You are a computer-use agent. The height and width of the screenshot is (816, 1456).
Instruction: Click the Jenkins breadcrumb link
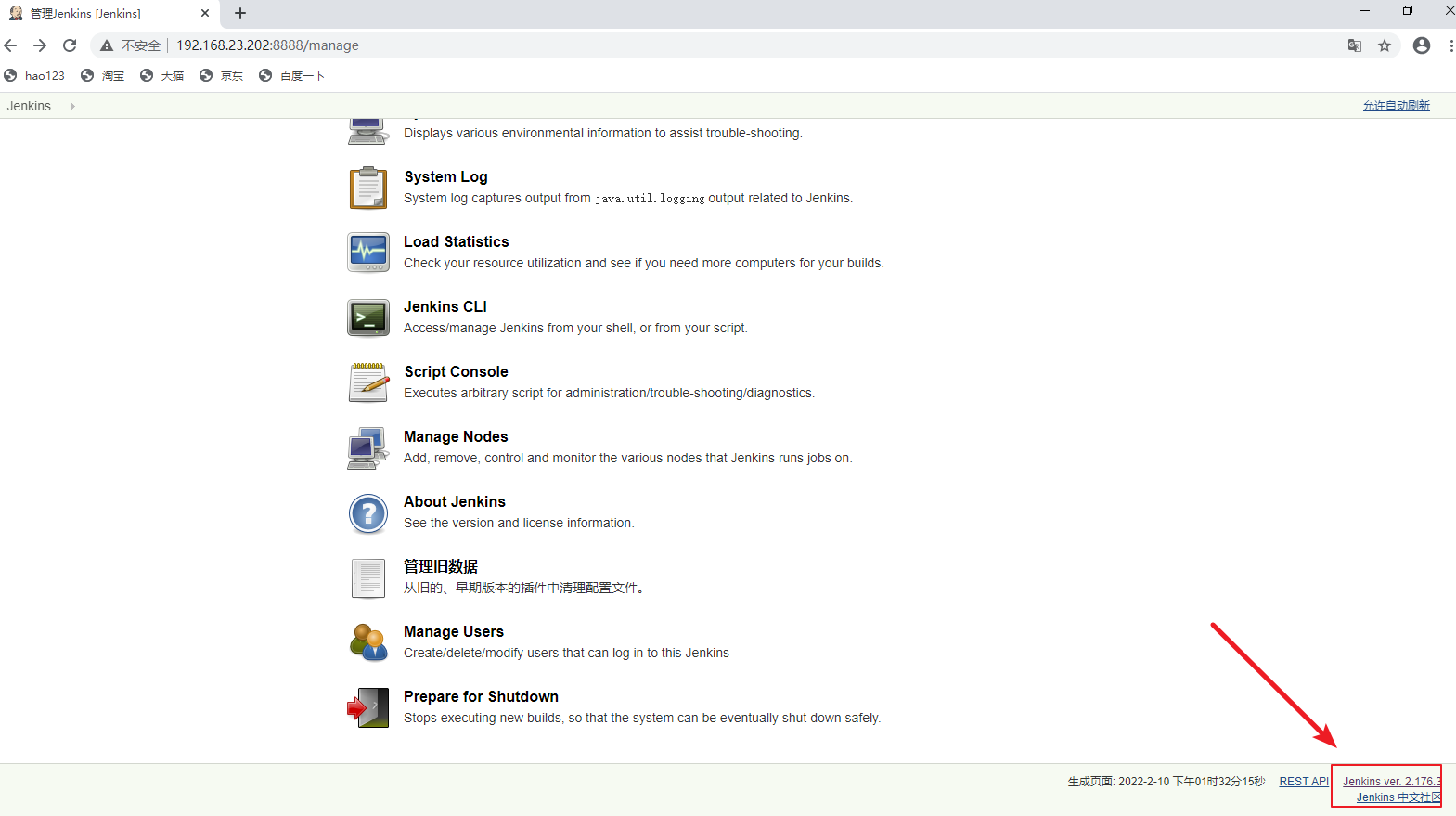[29, 106]
